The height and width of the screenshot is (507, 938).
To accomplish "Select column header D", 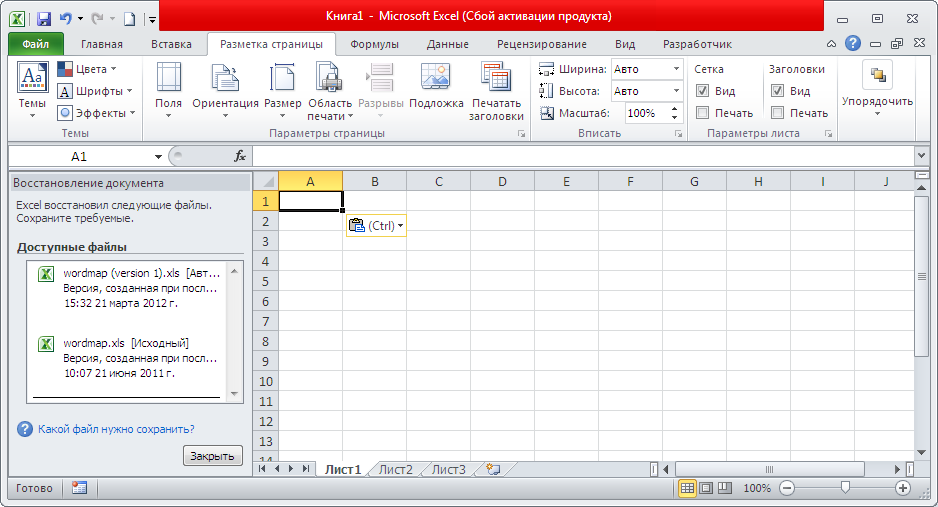I will (502, 181).
